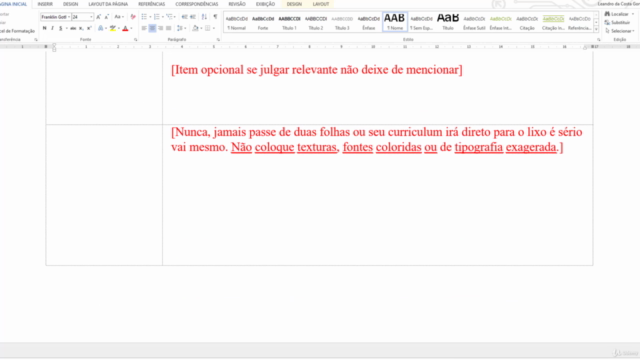Apply the Título 3 style
The image size is (640, 360).
tap(342, 22)
